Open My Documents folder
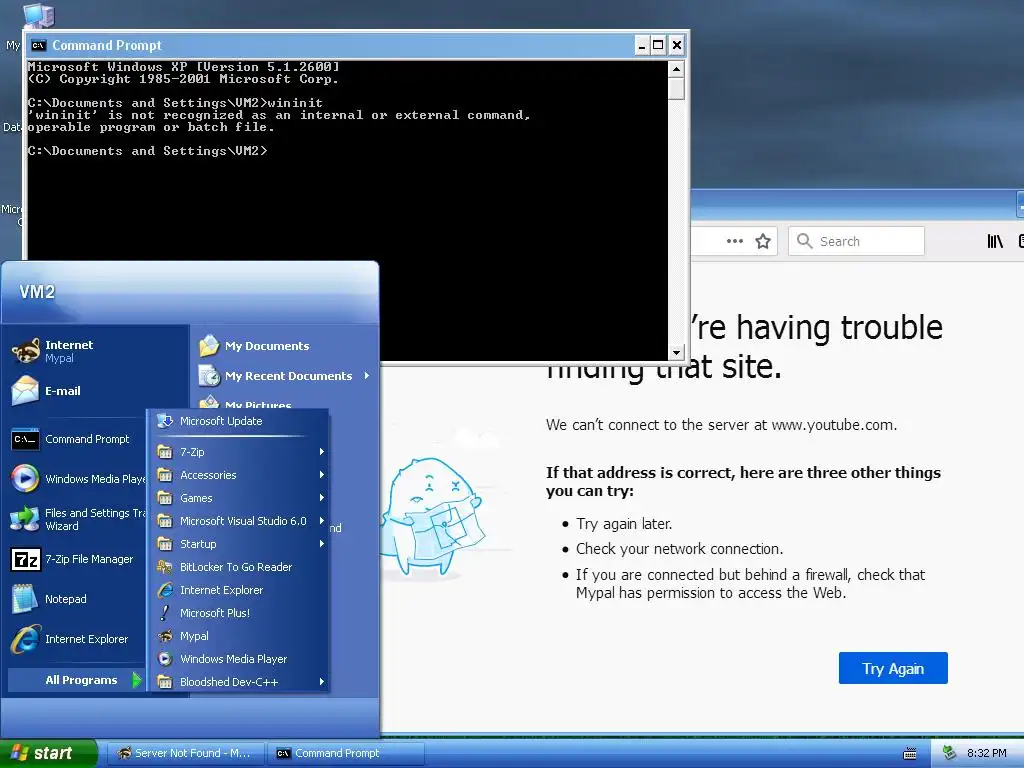Image resolution: width=1024 pixels, height=768 pixels. pyautogui.click(x=267, y=346)
